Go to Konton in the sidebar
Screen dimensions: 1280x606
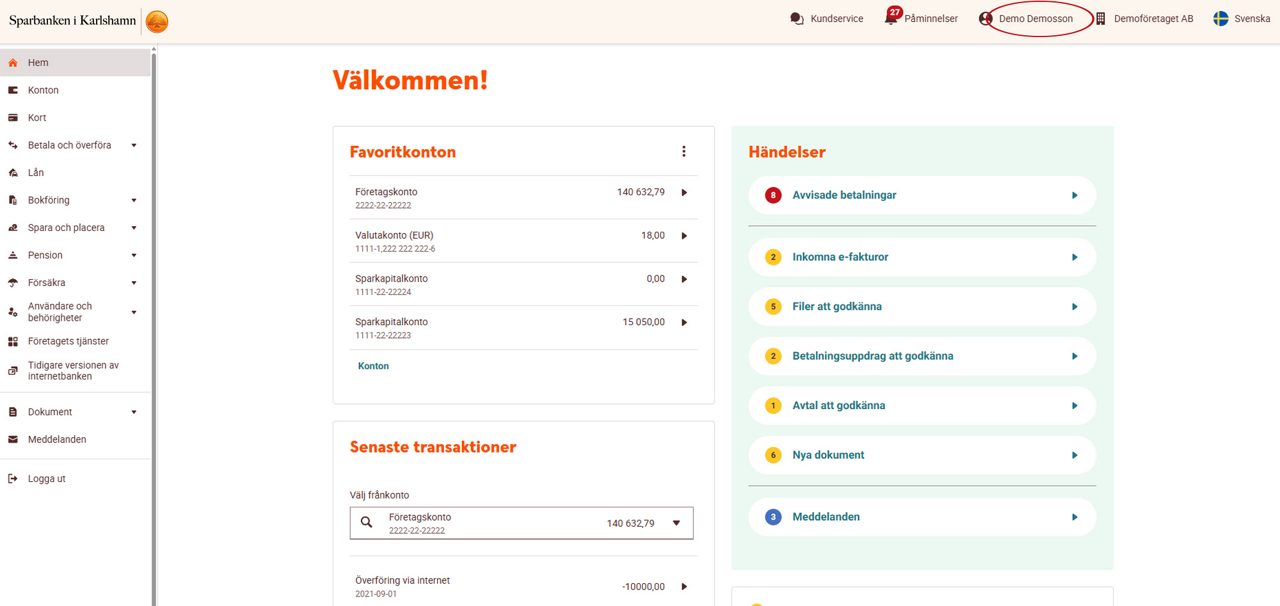point(43,90)
